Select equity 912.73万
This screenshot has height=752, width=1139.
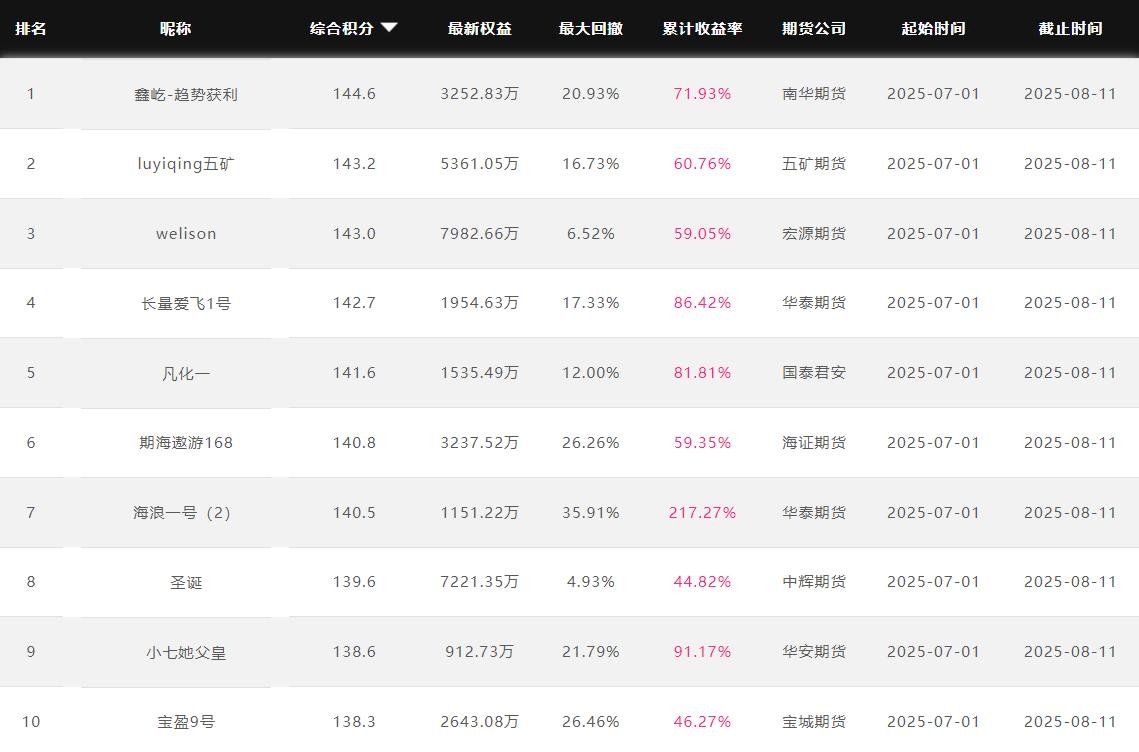point(479,652)
